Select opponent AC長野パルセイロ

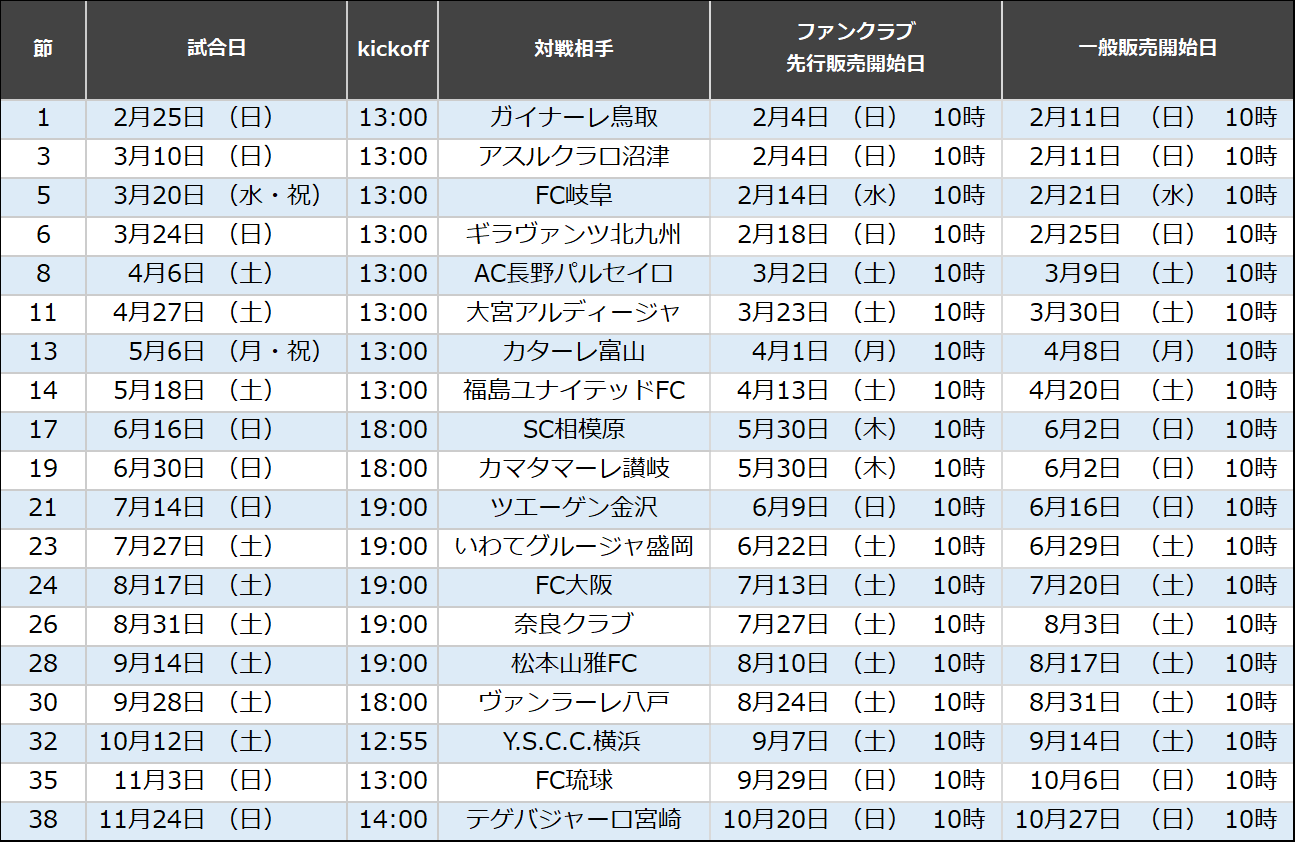(x=574, y=274)
